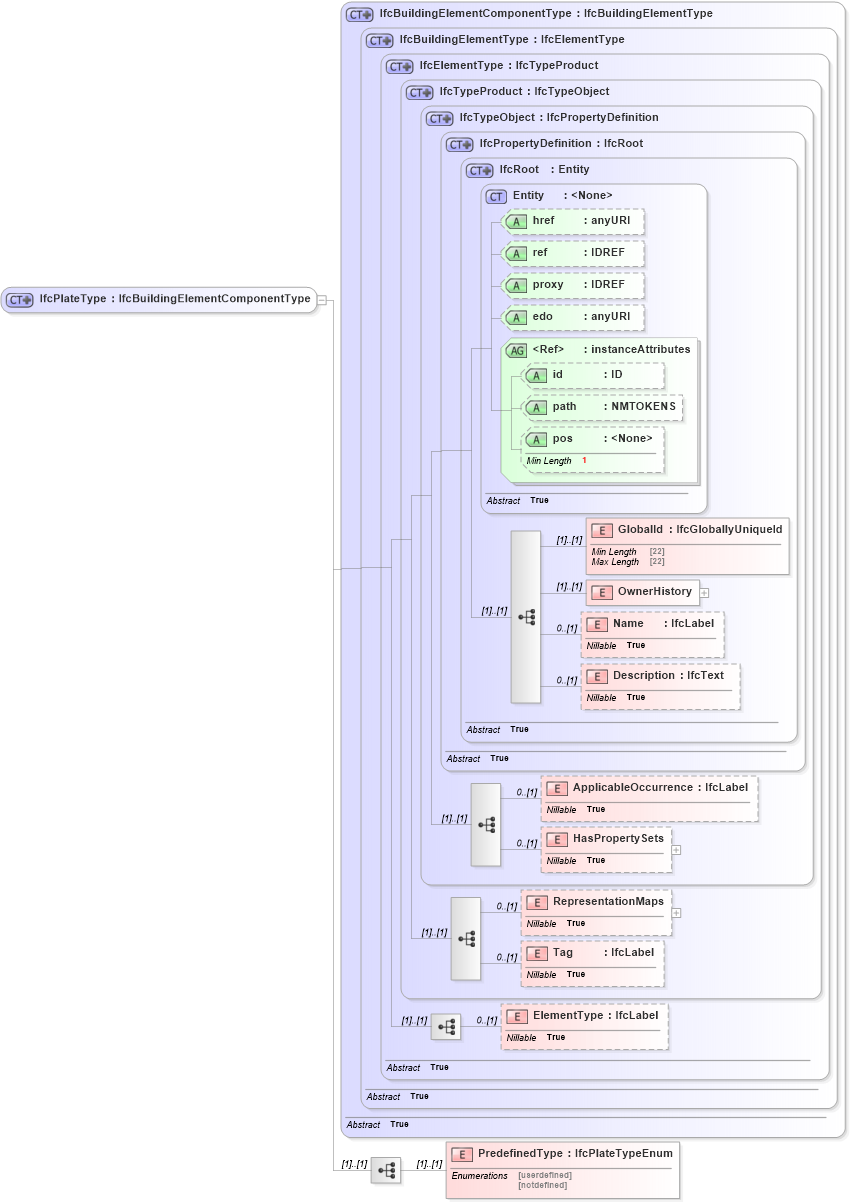Select the E icon of the PredefinedType element
The image size is (850, 1203).
pos(461,1153)
